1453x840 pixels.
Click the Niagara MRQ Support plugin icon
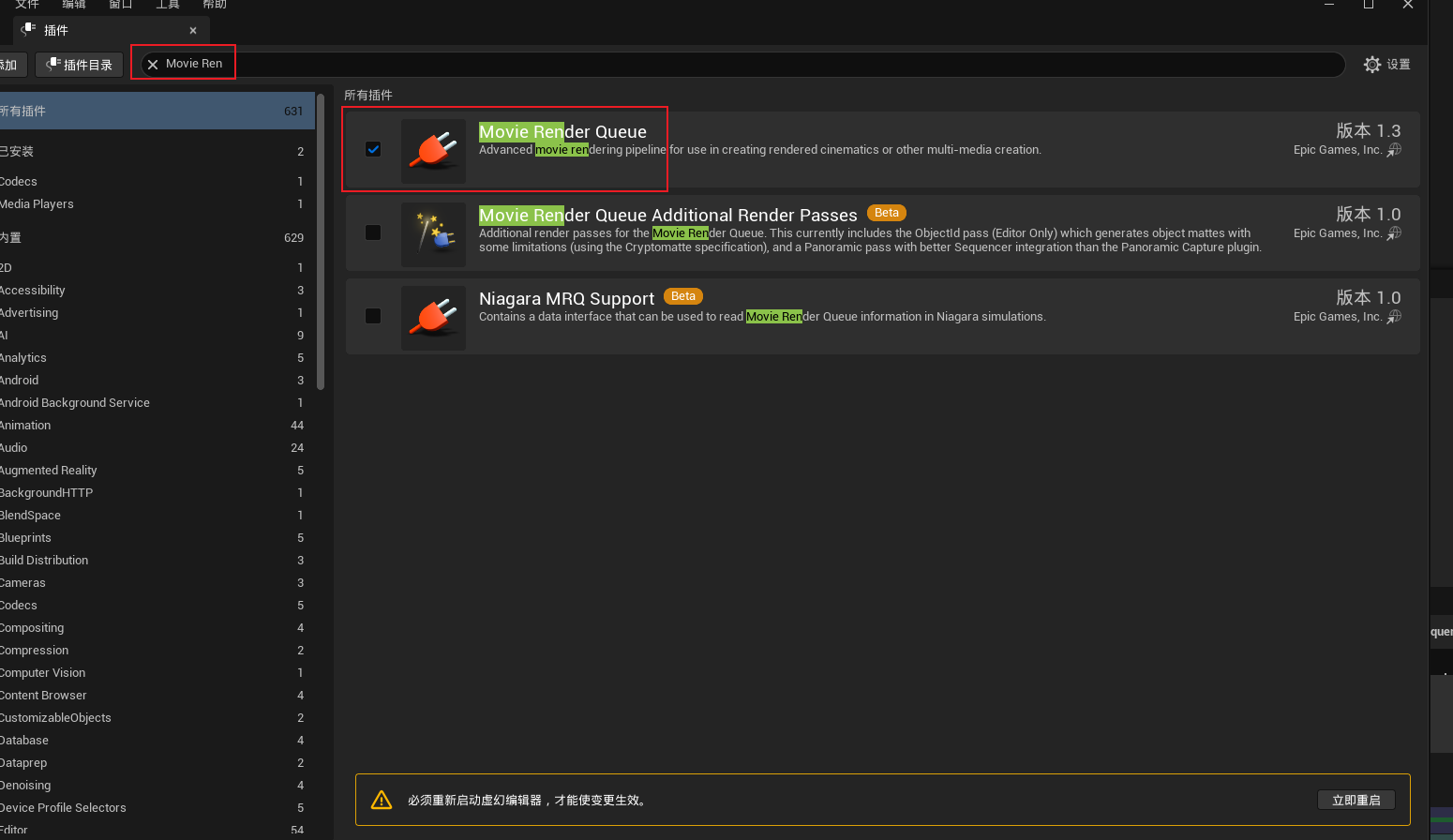pyautogui.click(x=433, y=317)
